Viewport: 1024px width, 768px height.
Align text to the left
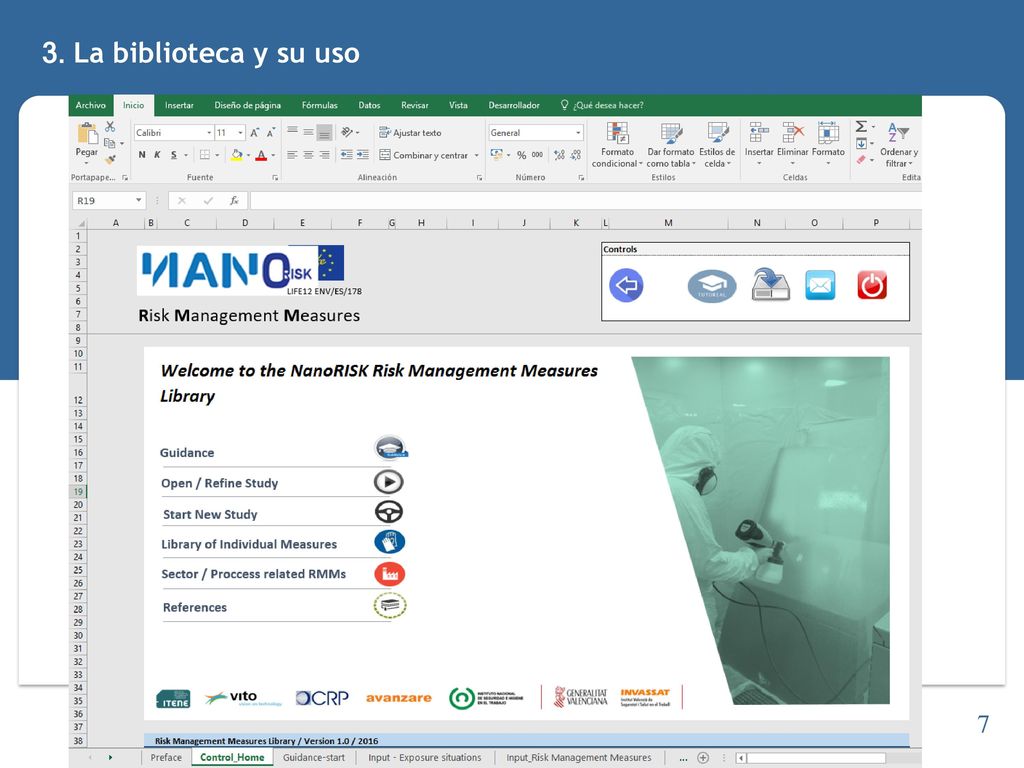pyautogui.click(x=293, y=155)
